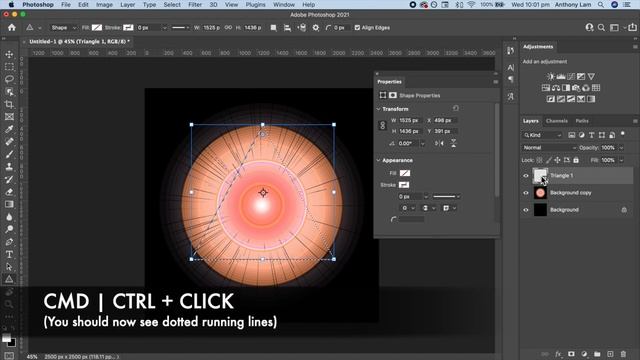The height and width of the screenshot is (360, 640).
Task: Create new group folder in Layers panel
Action: tap(597, 354)
